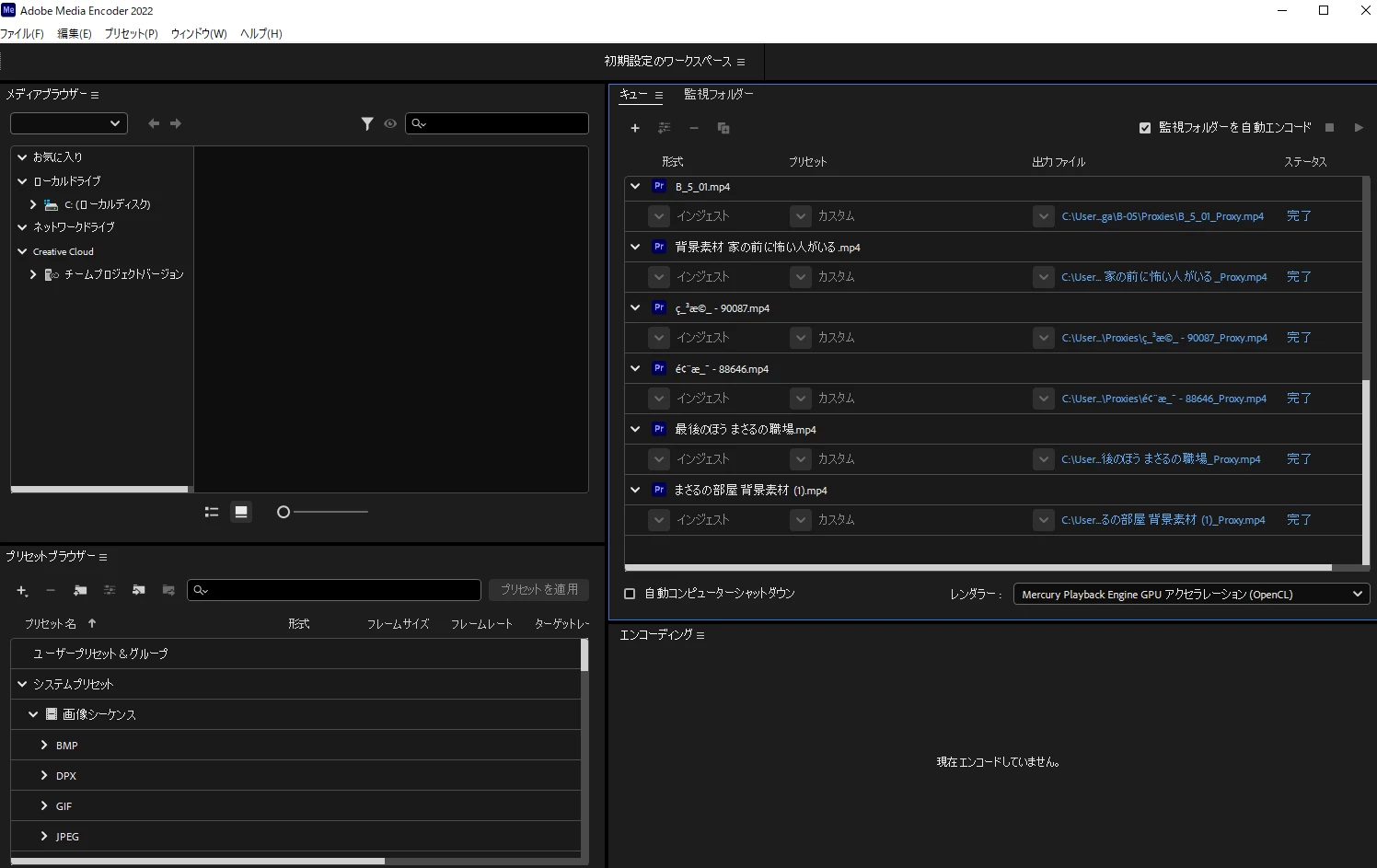Go back in Media Browser history
The height and width of the screenshot is (868, 1377).
[x=154, y=123]
